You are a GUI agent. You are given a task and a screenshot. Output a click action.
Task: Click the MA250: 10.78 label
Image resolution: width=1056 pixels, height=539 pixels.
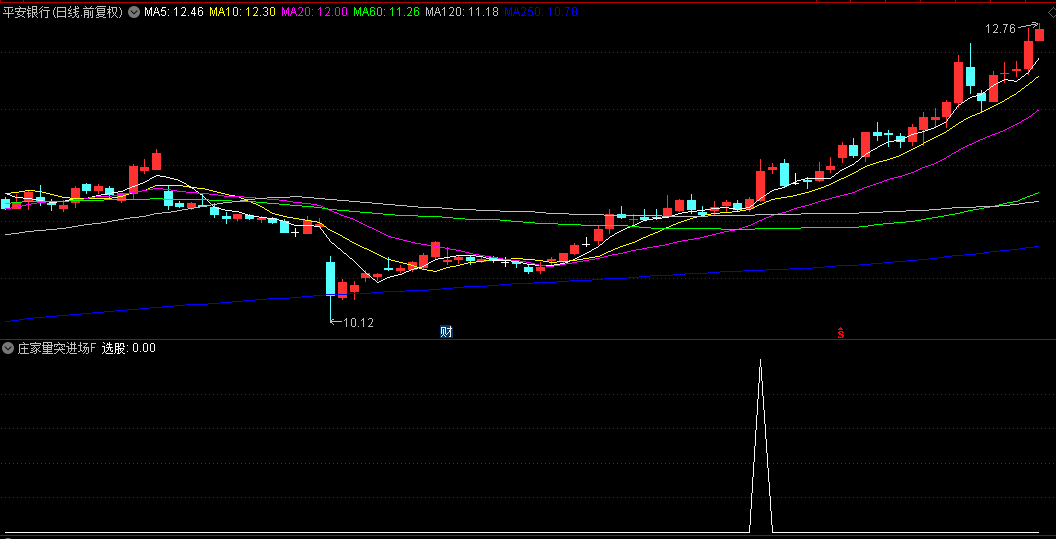point(541,11)
